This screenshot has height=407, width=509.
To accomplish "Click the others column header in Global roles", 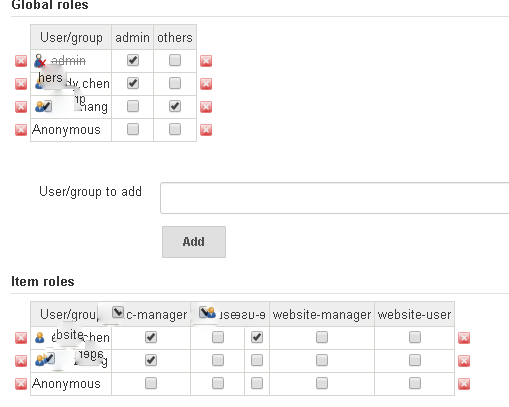I will click(175, 37).
